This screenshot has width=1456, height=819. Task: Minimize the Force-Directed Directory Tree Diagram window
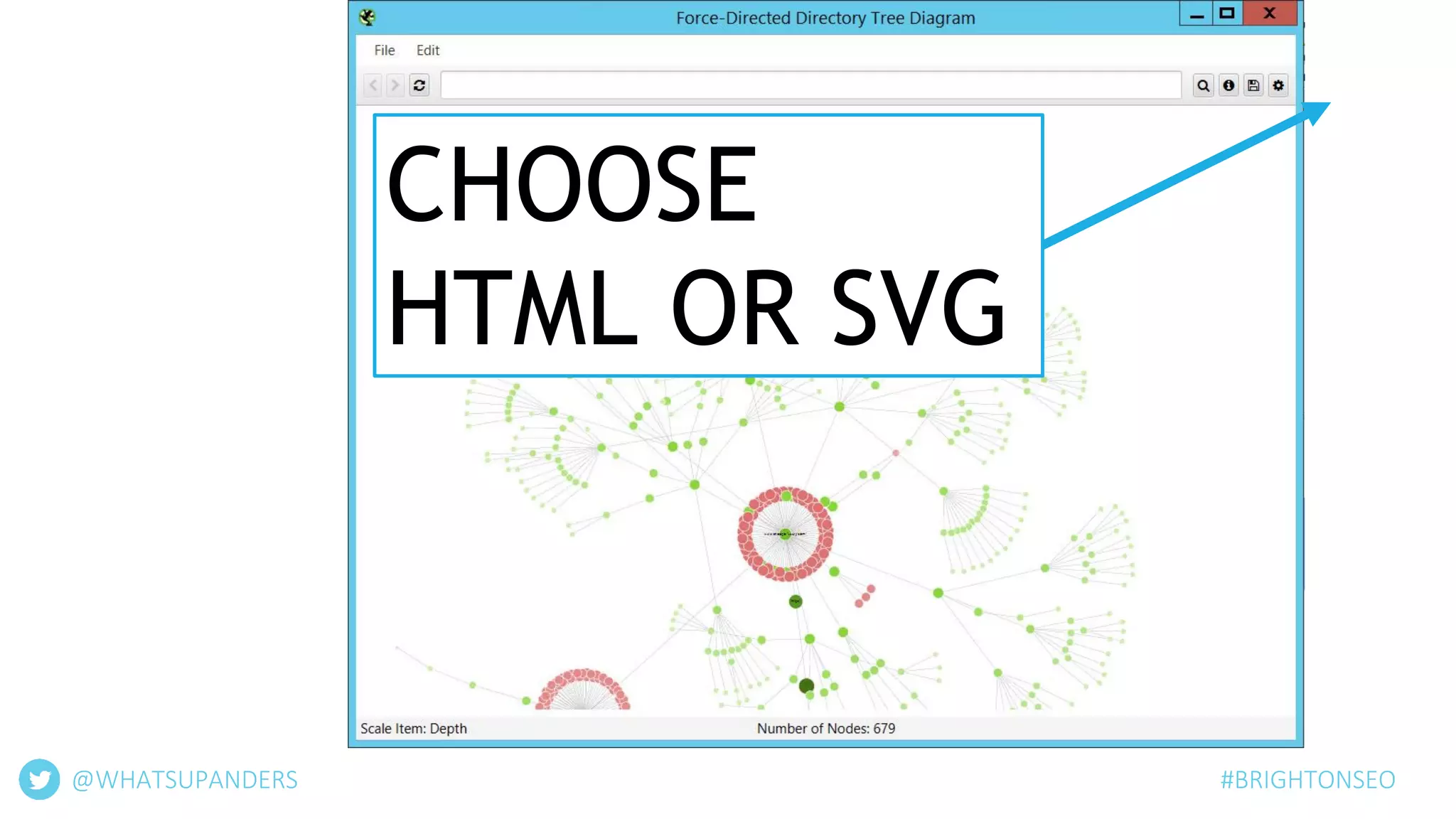pos(1197,14)
